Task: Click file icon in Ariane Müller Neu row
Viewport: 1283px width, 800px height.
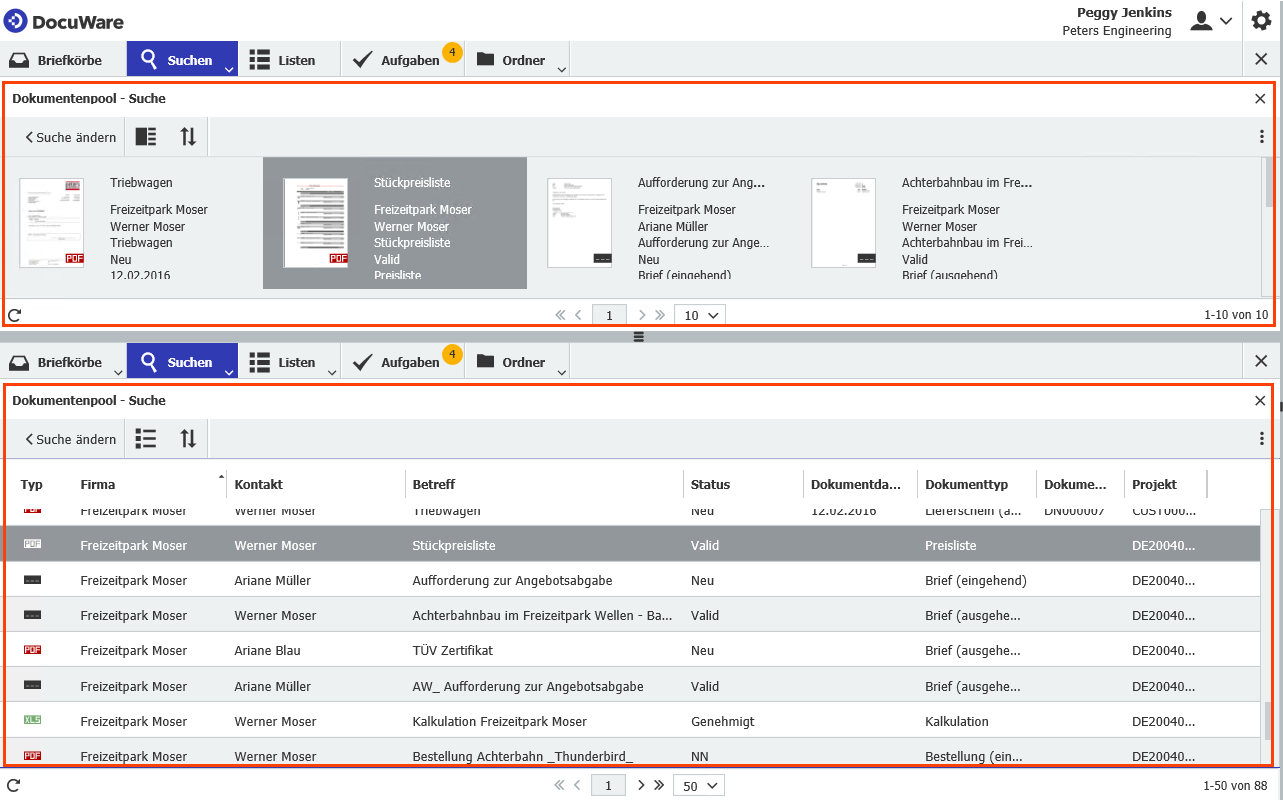Action: 32,580
